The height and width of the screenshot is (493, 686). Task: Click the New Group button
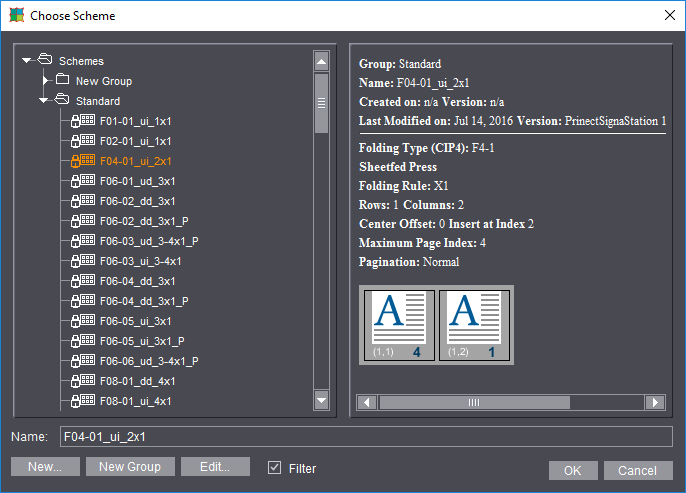pyautogui.click(x=130, y=467)
